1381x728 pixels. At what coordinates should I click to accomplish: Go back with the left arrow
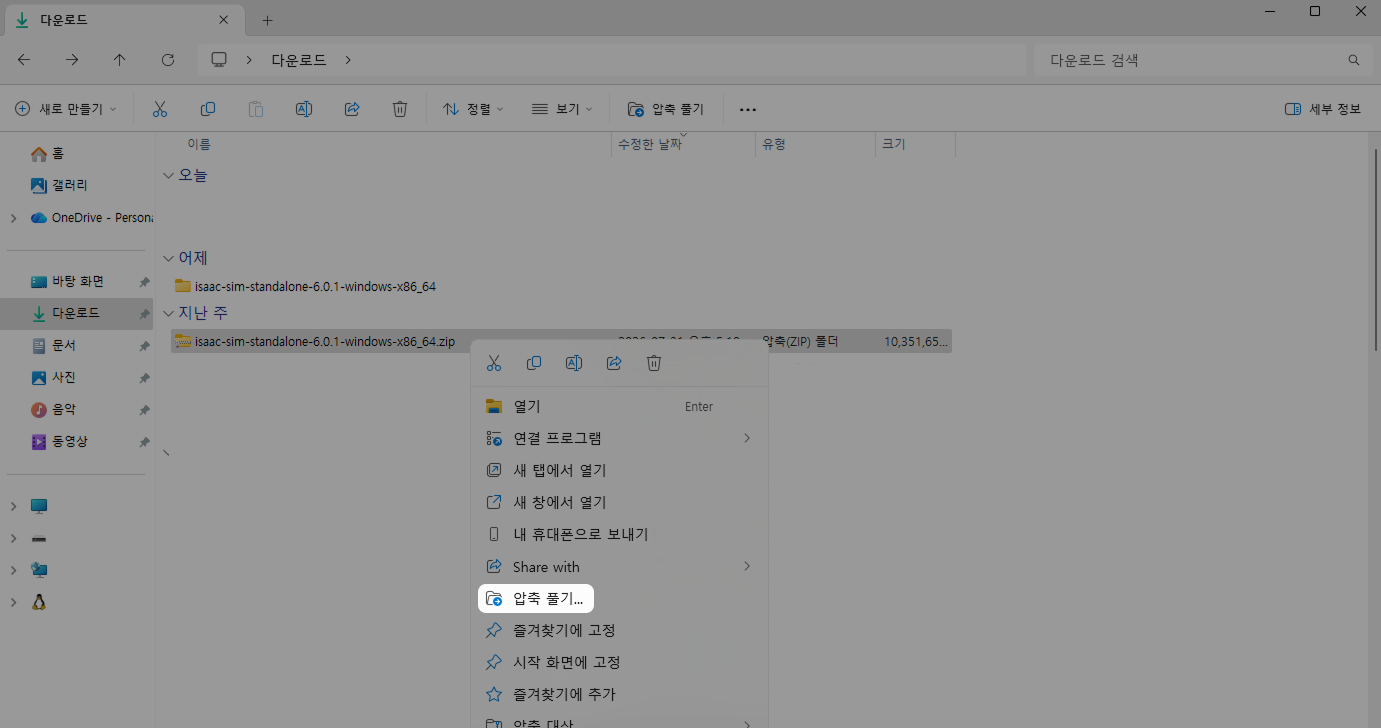(x=24, y=60)
